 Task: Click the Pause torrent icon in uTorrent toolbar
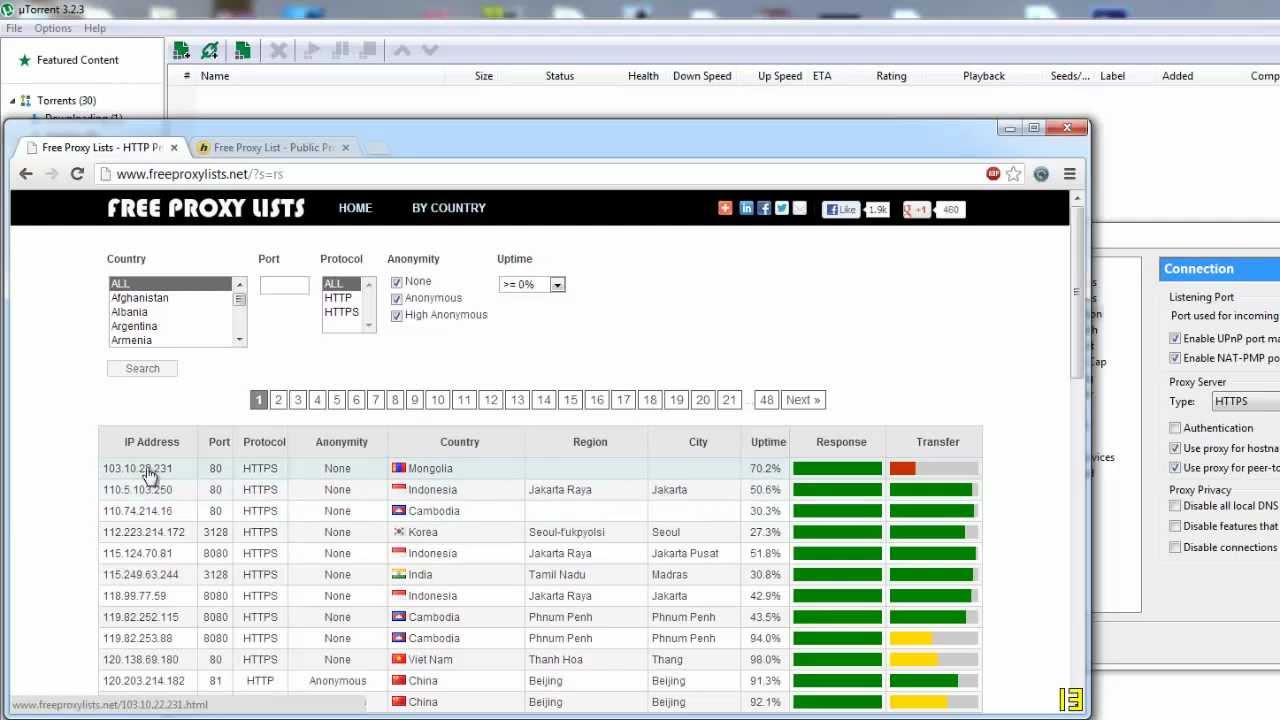click(x=341, y=50)
